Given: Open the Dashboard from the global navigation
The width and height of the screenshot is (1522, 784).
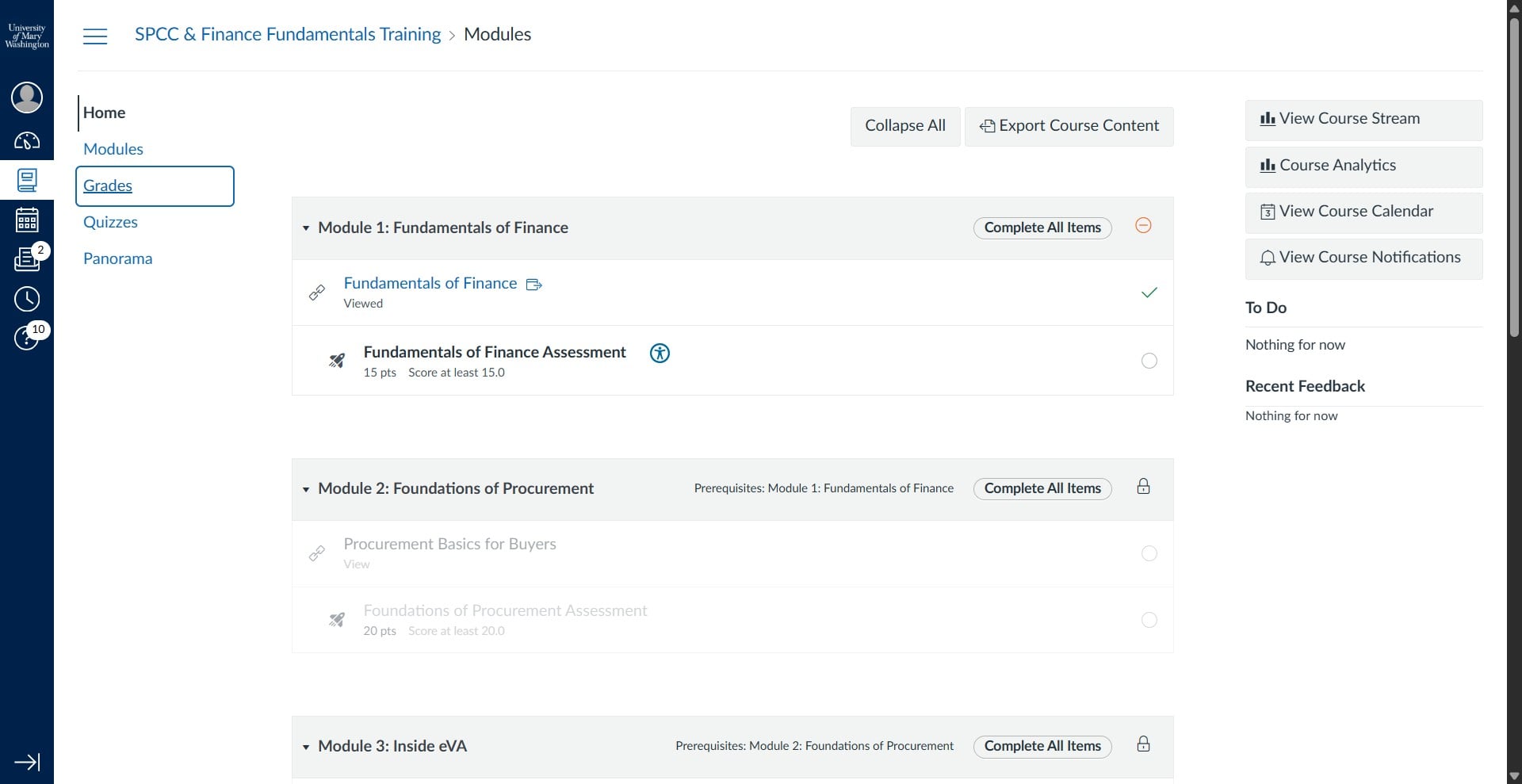Looking at the screenshot, I should tap(27, 141).
